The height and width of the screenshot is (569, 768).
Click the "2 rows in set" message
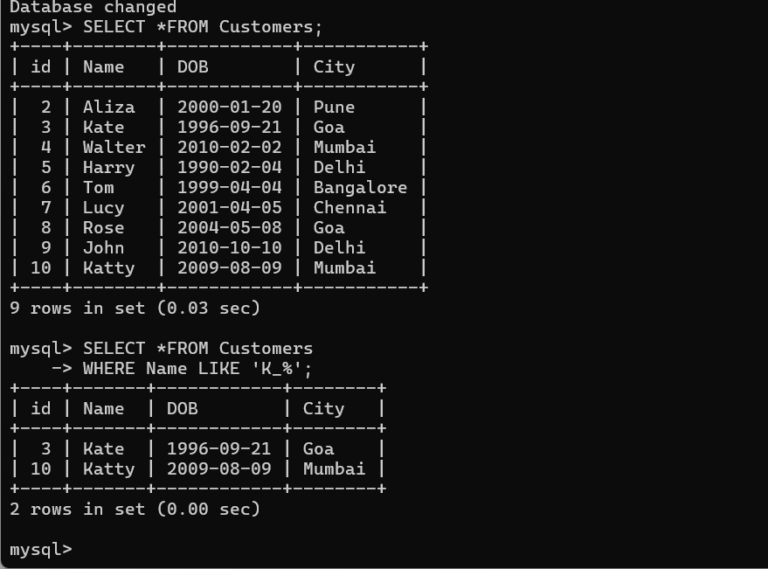click(134, 509)
